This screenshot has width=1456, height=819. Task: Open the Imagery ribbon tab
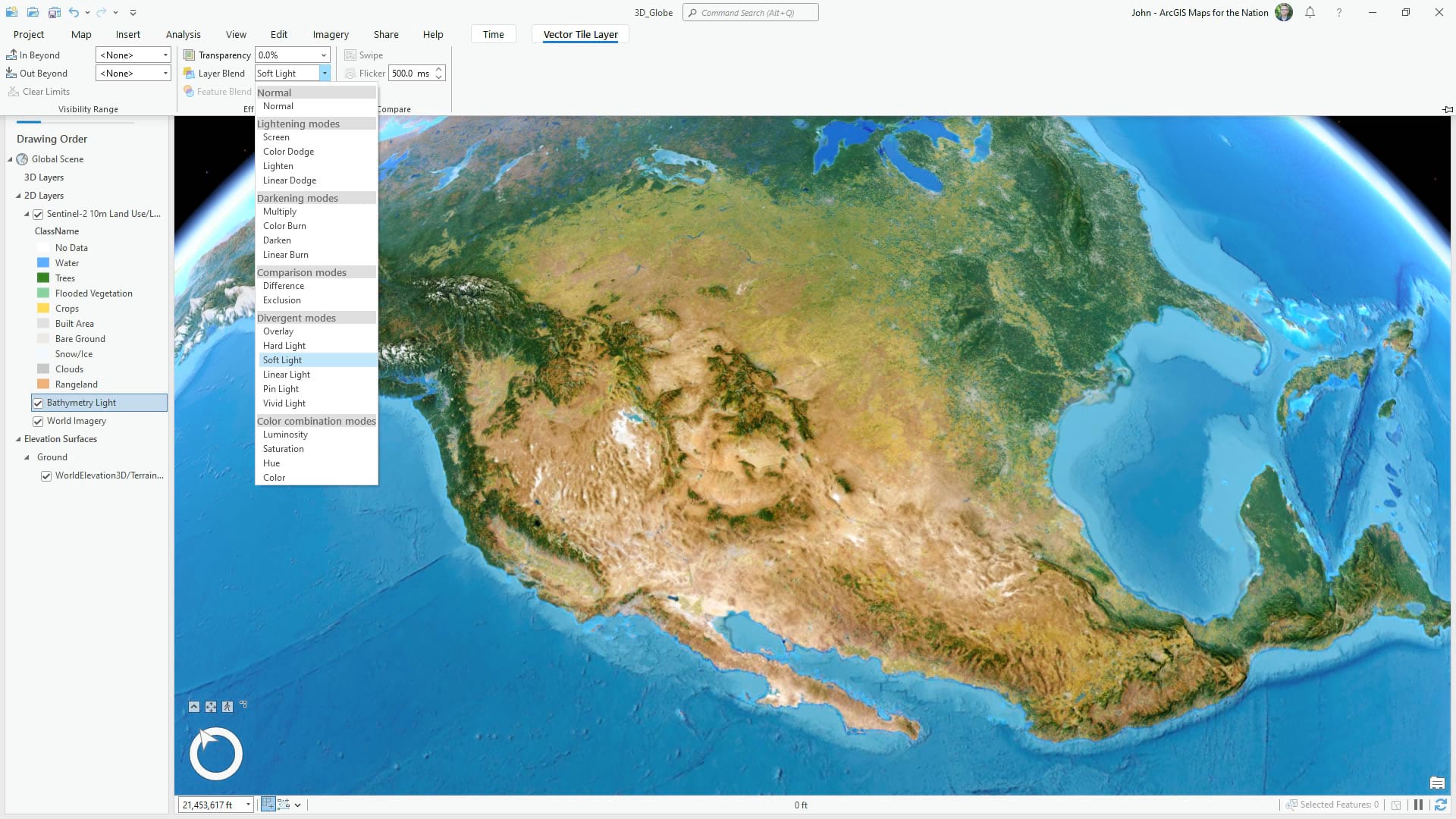click(x=331, y=34)
